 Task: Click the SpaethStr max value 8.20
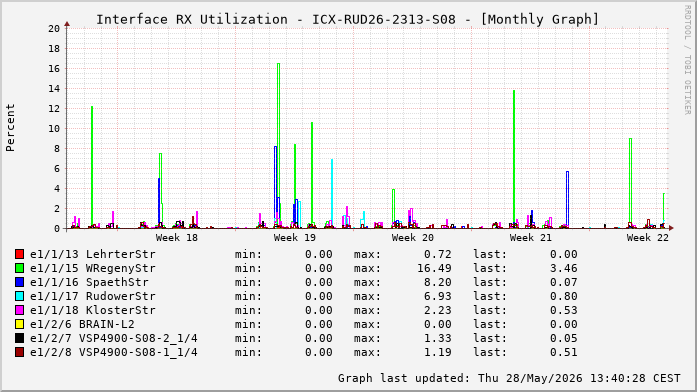438,282
